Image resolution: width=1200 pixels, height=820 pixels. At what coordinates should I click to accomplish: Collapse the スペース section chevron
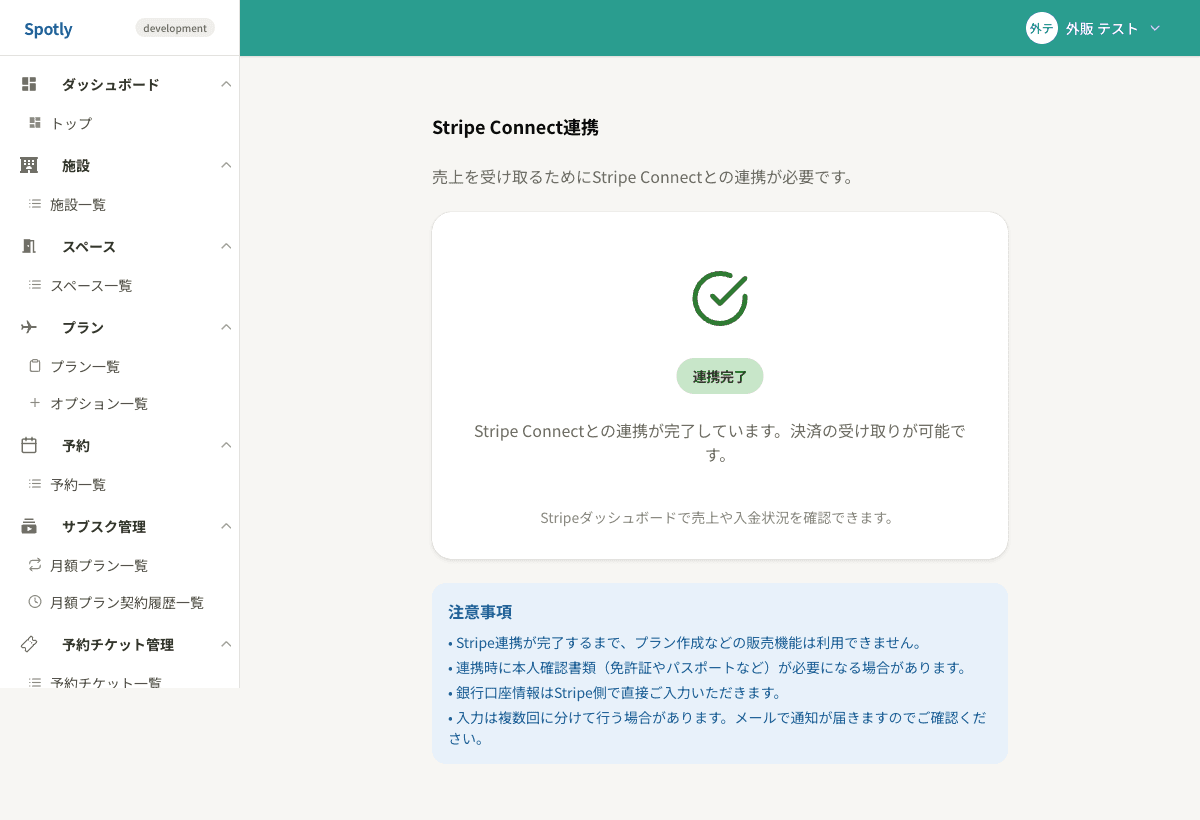[x=226, y=246]
